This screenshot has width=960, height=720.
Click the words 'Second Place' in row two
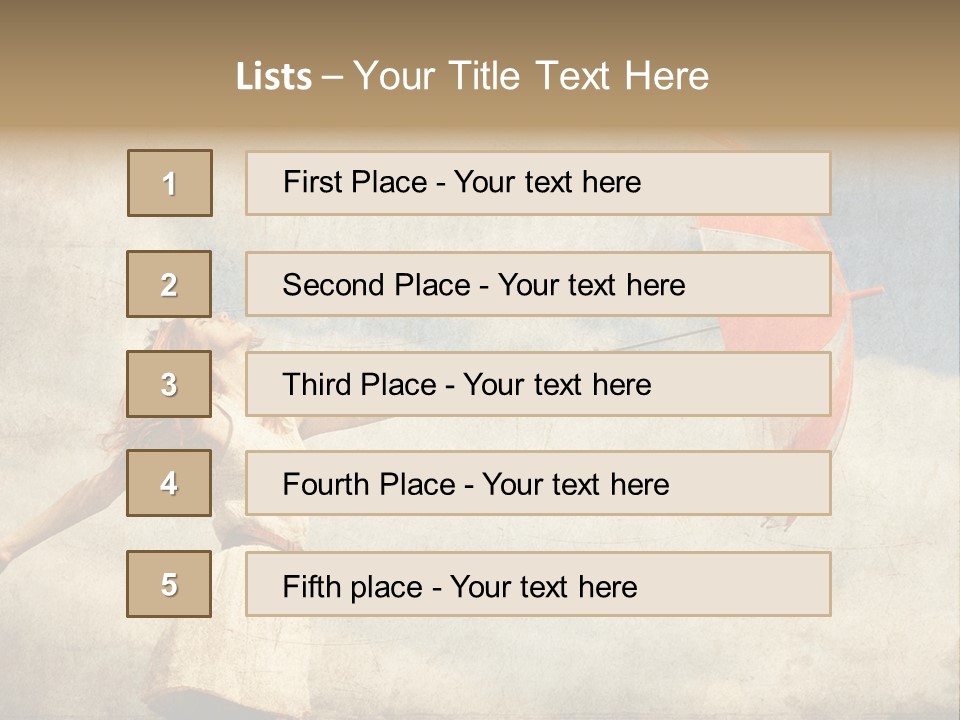(377, 285)
